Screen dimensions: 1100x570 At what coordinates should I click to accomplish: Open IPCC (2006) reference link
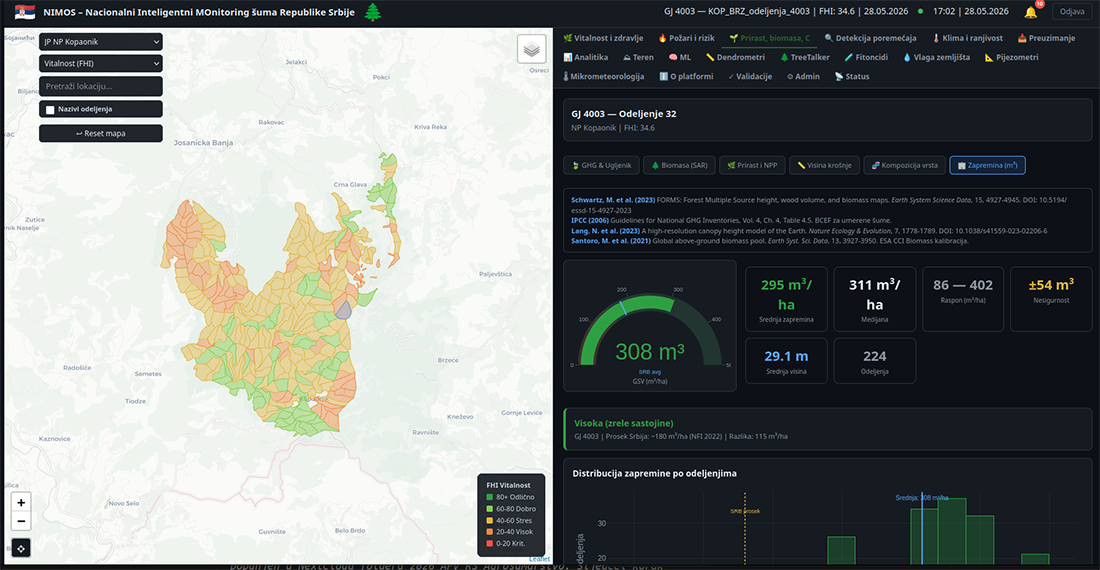point(589,220)
